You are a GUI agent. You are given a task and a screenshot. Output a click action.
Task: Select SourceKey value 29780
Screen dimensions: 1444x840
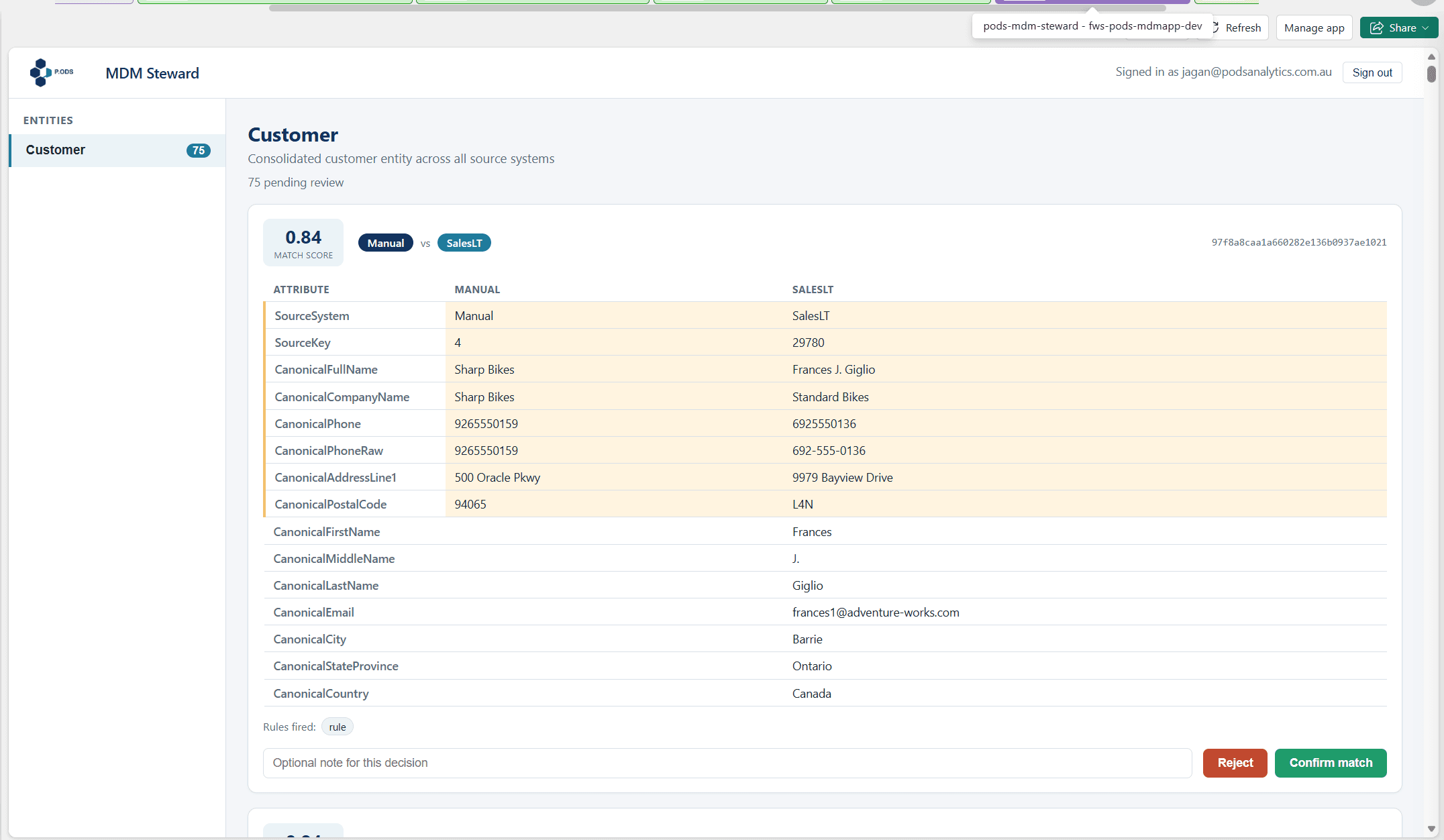point(808,343)
